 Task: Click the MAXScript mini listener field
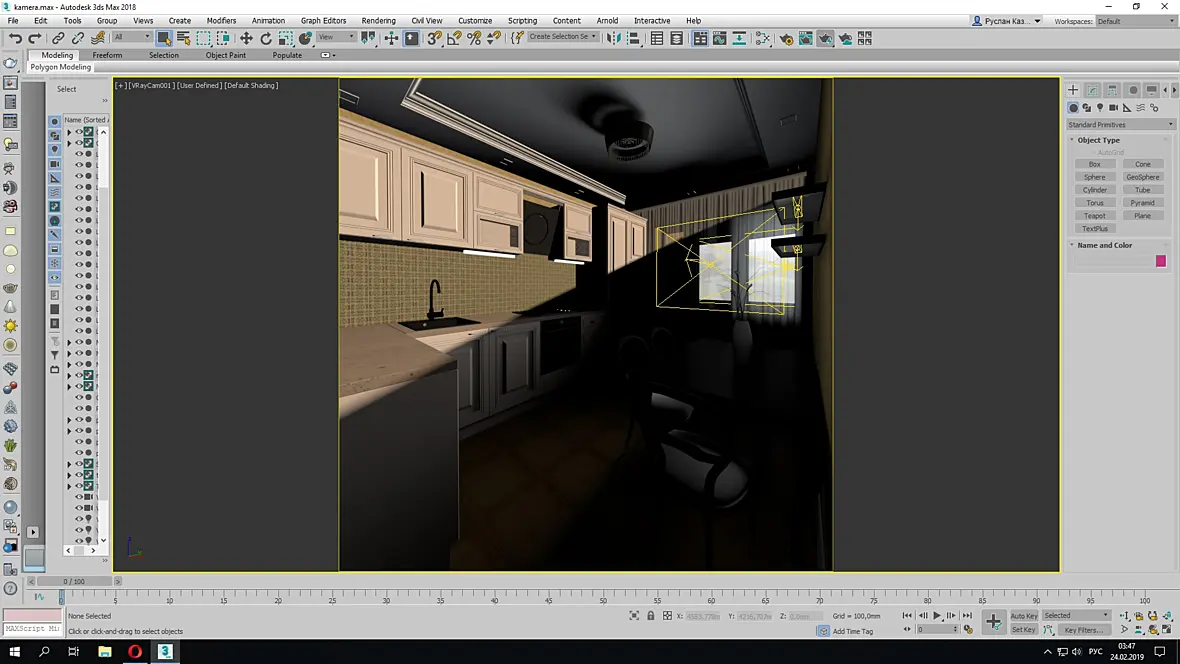(x=32, y=628)
